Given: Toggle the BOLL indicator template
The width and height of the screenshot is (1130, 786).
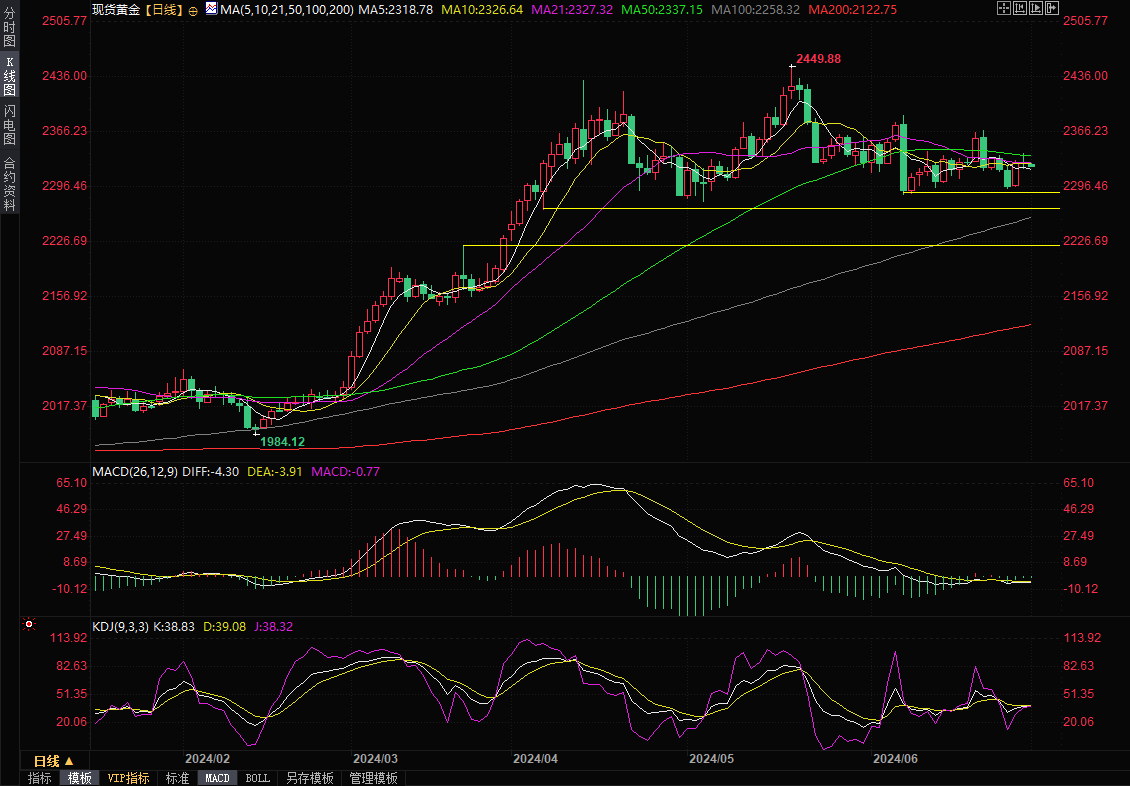Looking at the screenshot, I should (257, 778).
